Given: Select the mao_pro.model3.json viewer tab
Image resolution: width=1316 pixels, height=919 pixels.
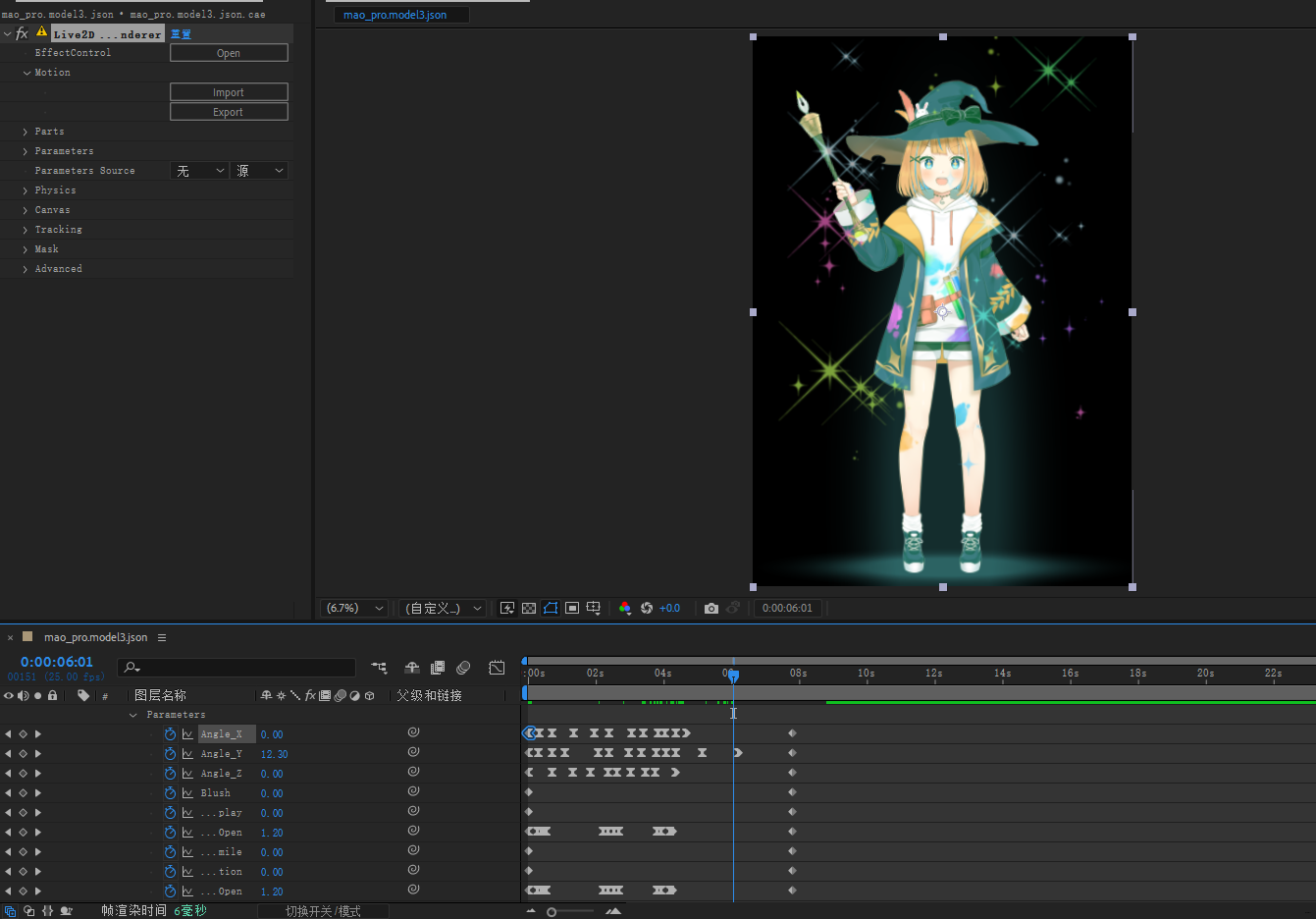Looking at the screenshot, I should [395, 15].
